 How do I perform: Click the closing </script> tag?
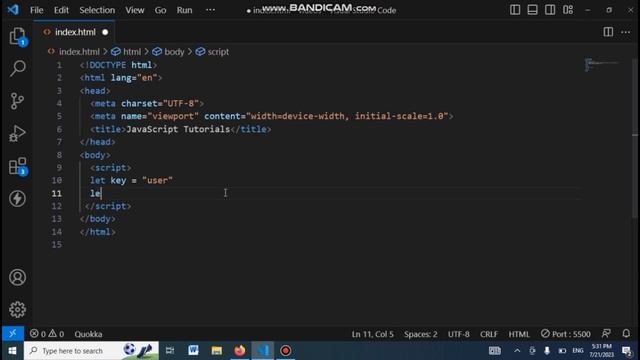pos(108,206)
